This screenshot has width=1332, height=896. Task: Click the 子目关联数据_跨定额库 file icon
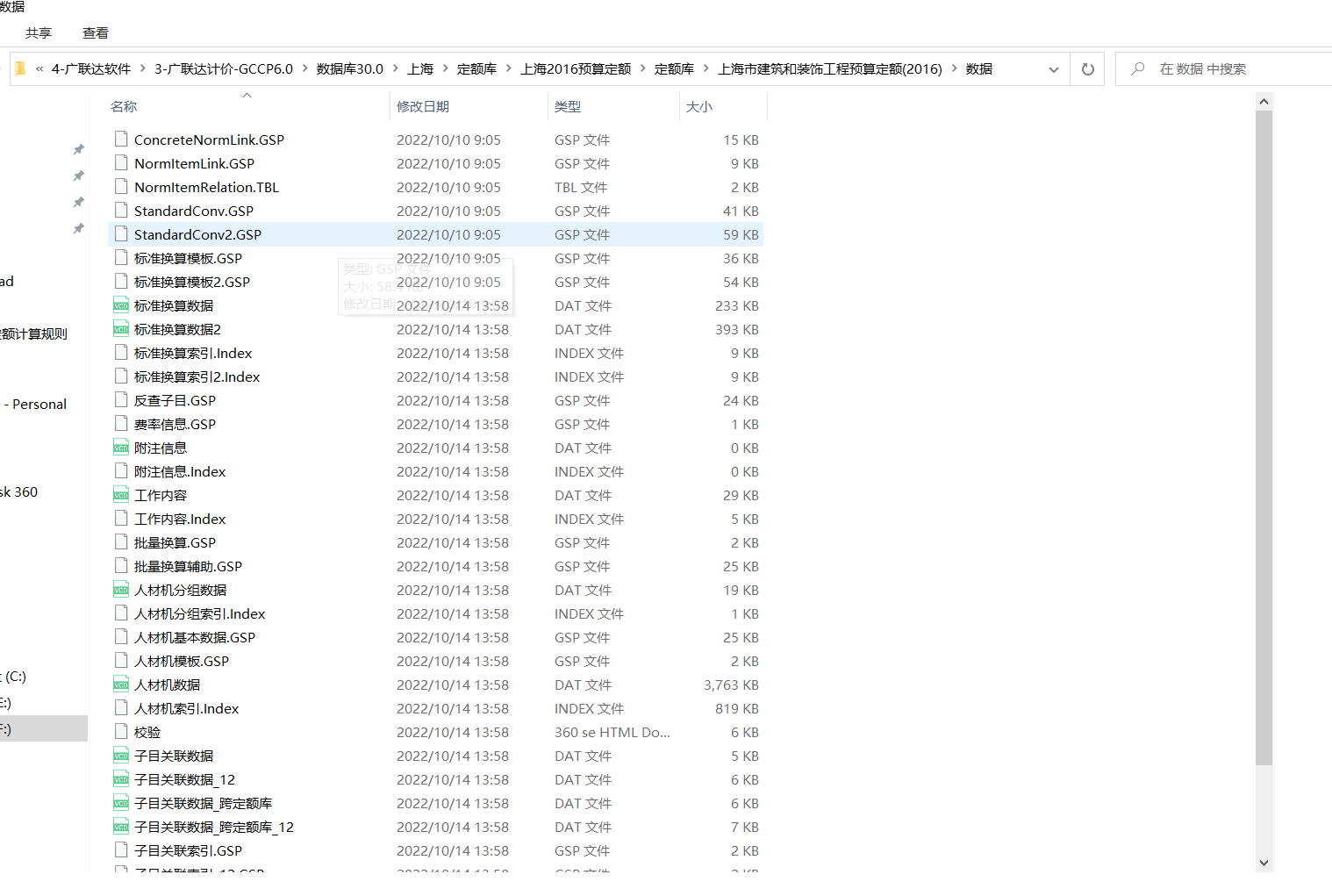click(x=121, y=802)
